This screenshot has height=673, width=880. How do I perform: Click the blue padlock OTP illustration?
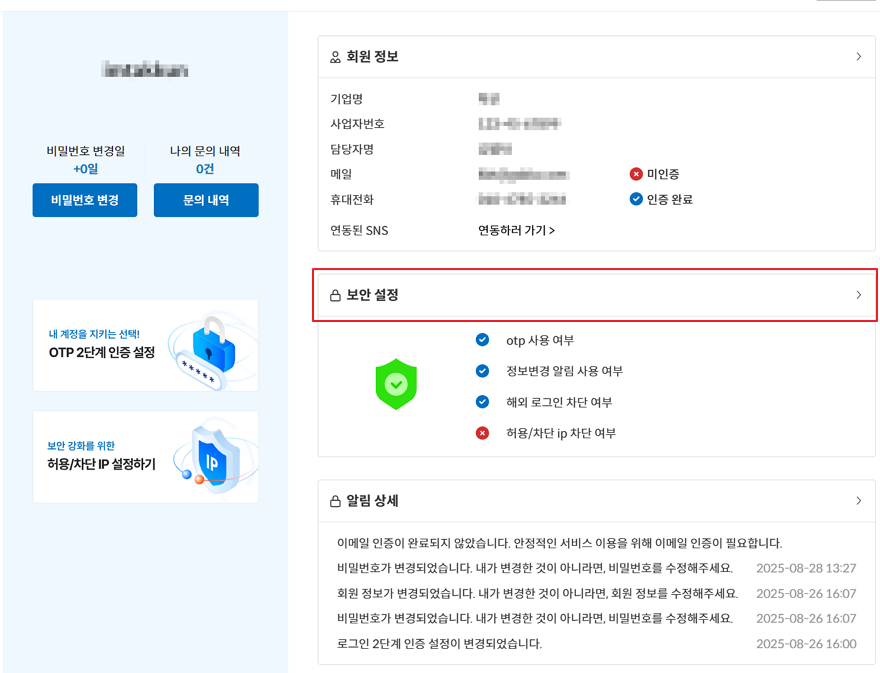(x=212, y=343)
